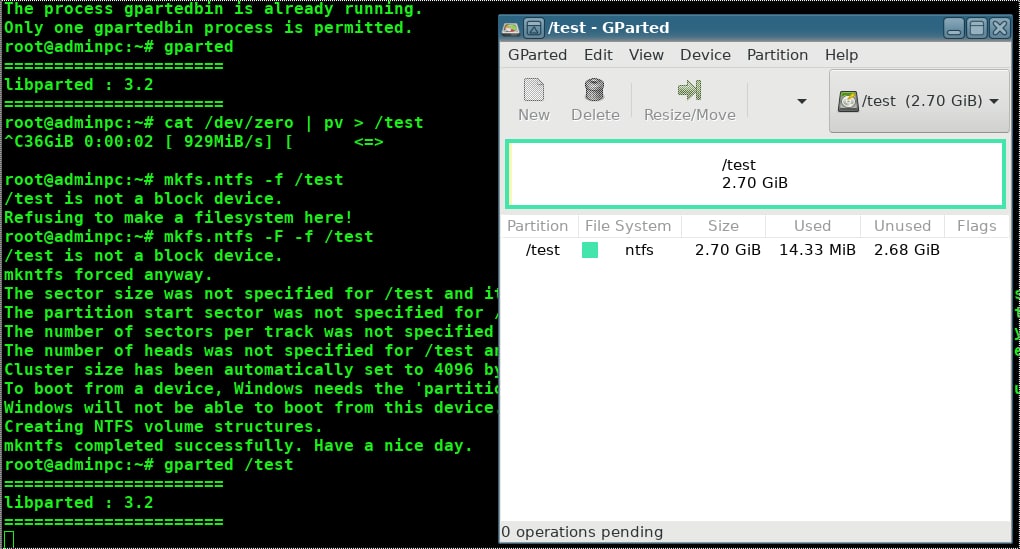Image resolution: width=1020 pixels, height=549 pixels.
Task: Minimize the GParted window
Action: coord(954,28)
